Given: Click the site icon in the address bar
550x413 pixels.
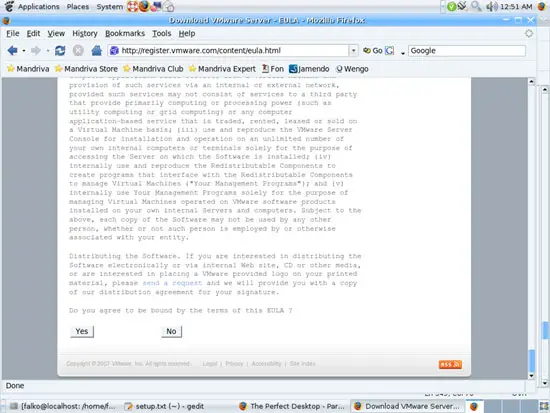Looking at the screenshot, I should (x=114, y=51).
